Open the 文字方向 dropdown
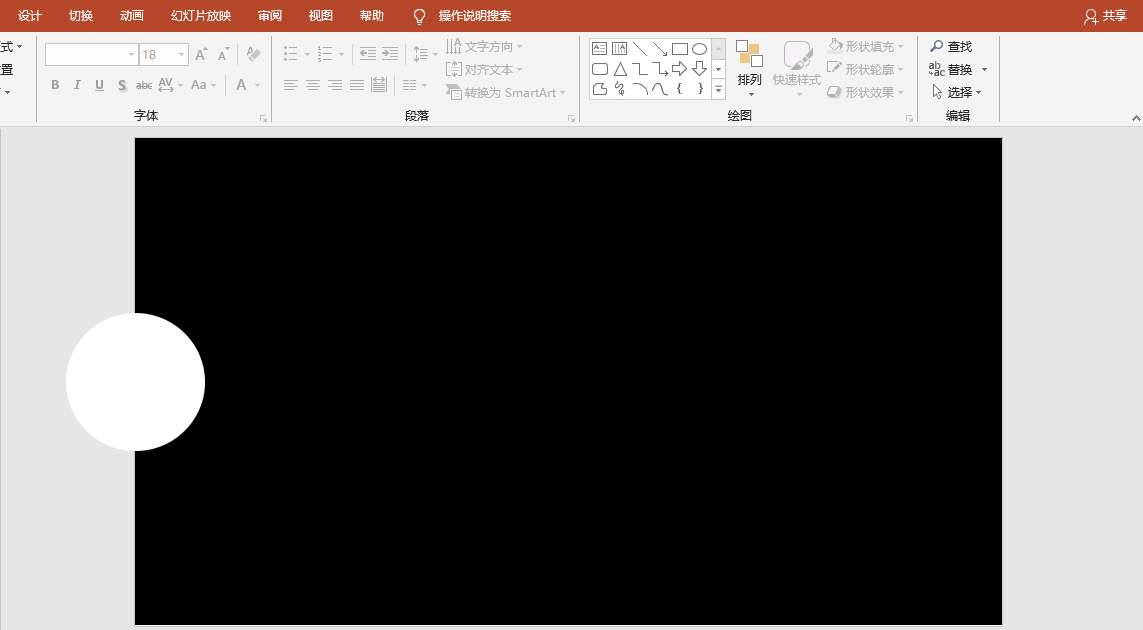 pyautogui.click(x=485, y=47)
